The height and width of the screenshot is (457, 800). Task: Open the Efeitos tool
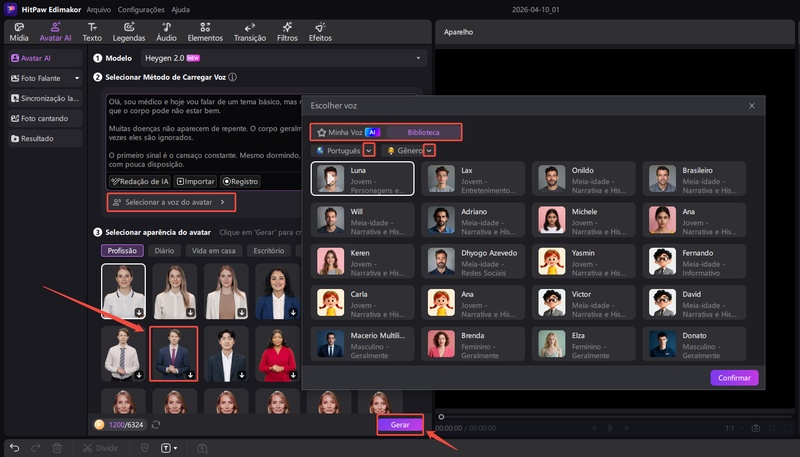(x=320, y=32)
